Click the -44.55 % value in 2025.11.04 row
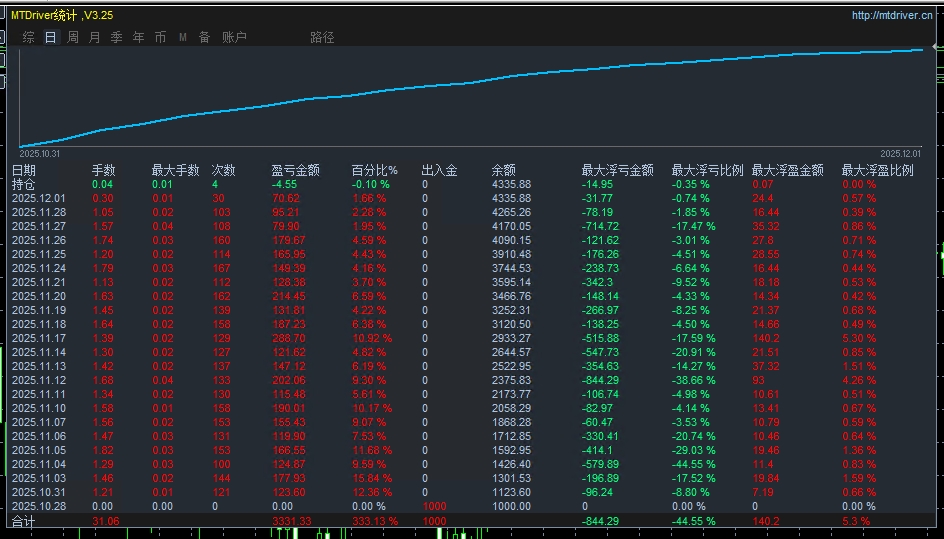944x539 pixels. 693,464
